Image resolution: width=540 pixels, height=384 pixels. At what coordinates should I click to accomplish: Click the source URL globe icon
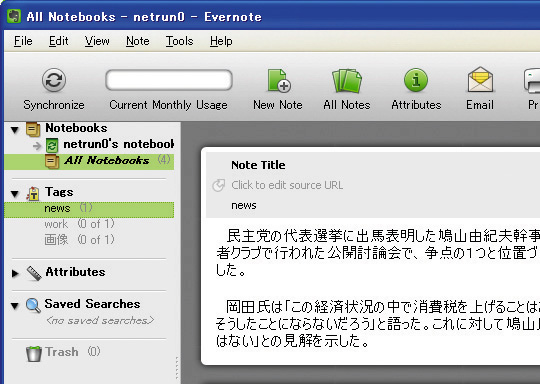pos(219,185)
